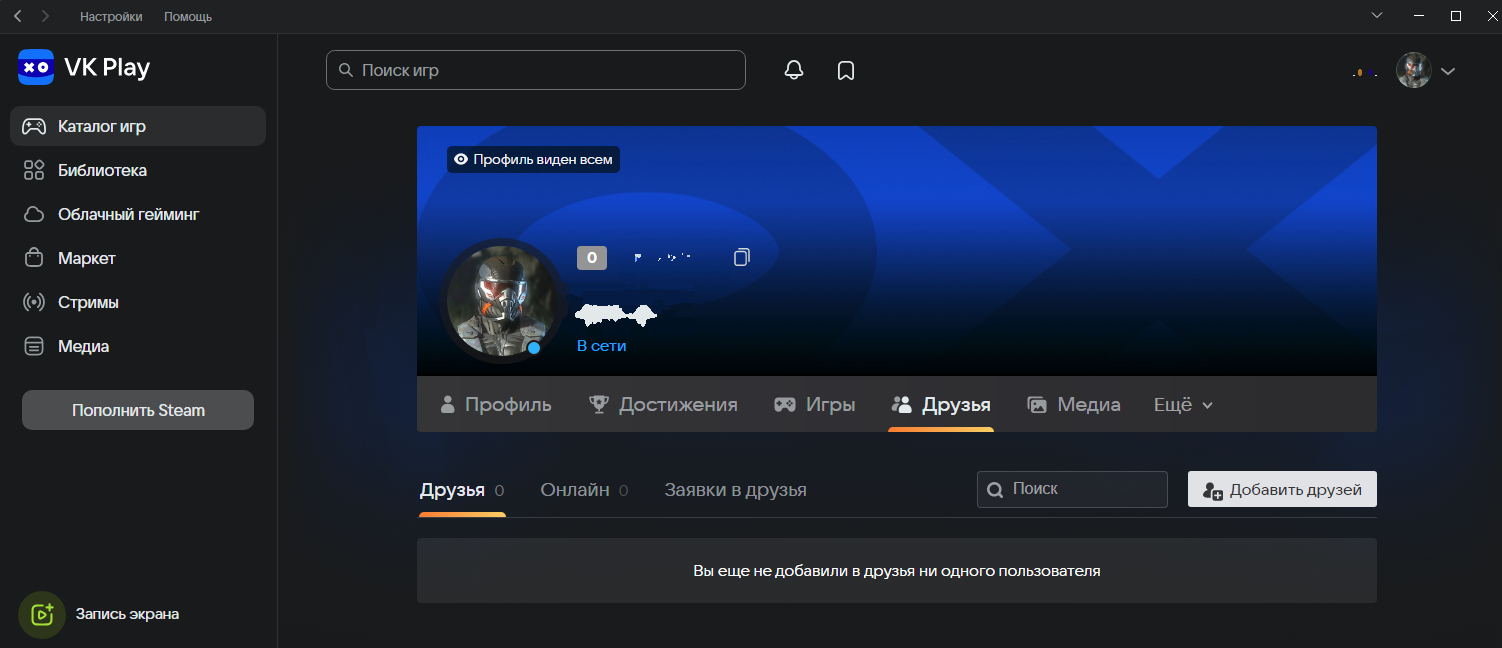Open Облачный гейминг in sidebar
The width and height of the screenshot is (1502, 648).
pyautogui.click(x=128, y=214)
